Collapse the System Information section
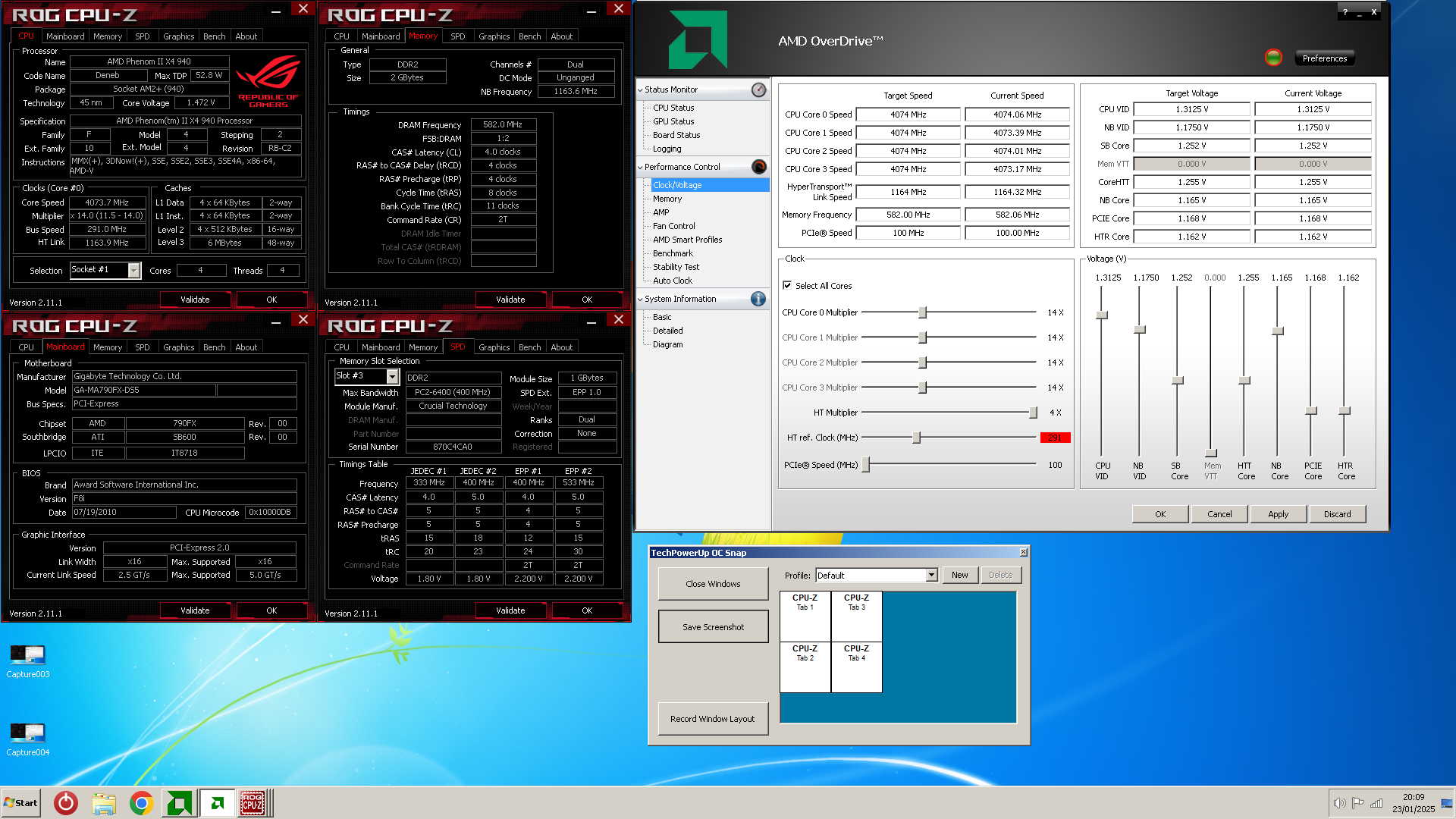The width and height of the screenshot is (1456, 819). pyautogui.click(x=640, y=299)
